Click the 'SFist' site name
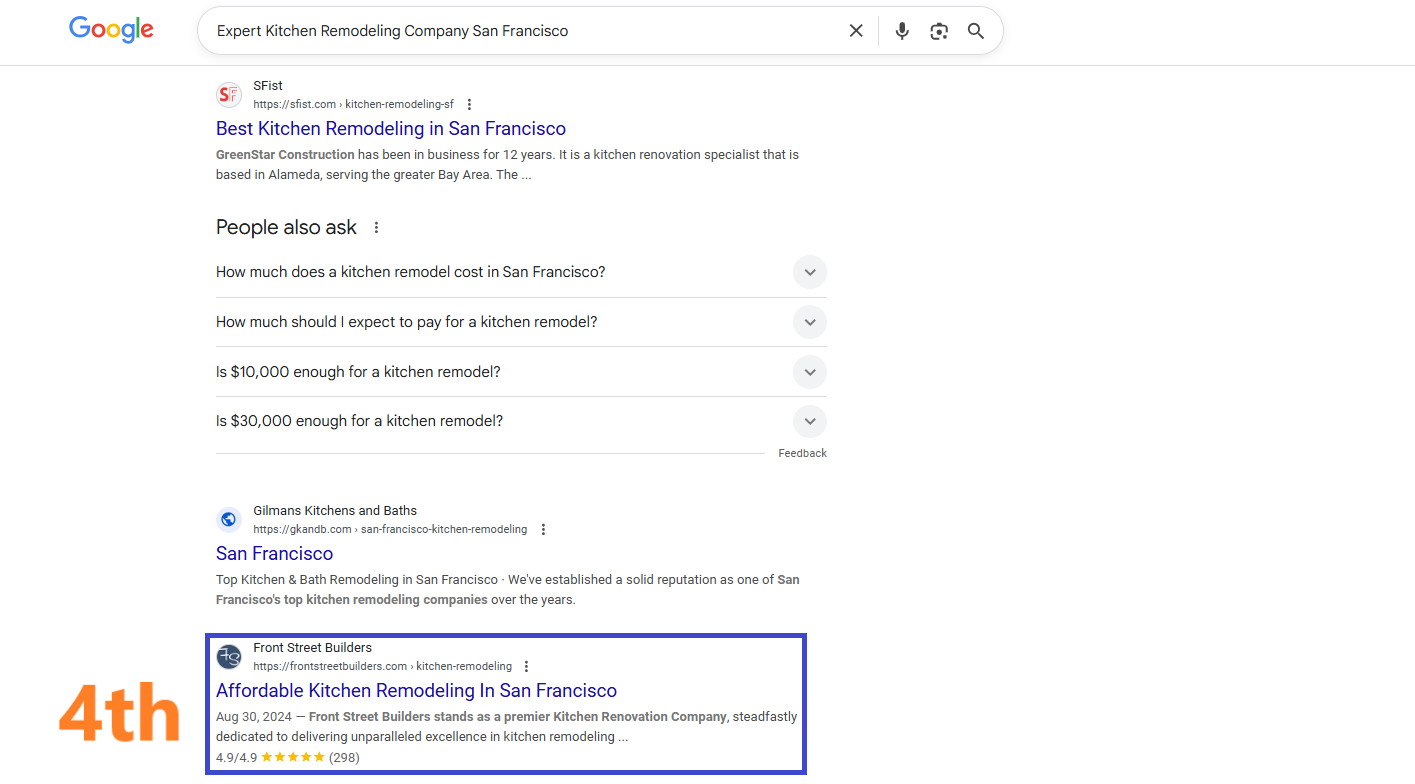 coord(268,86)
